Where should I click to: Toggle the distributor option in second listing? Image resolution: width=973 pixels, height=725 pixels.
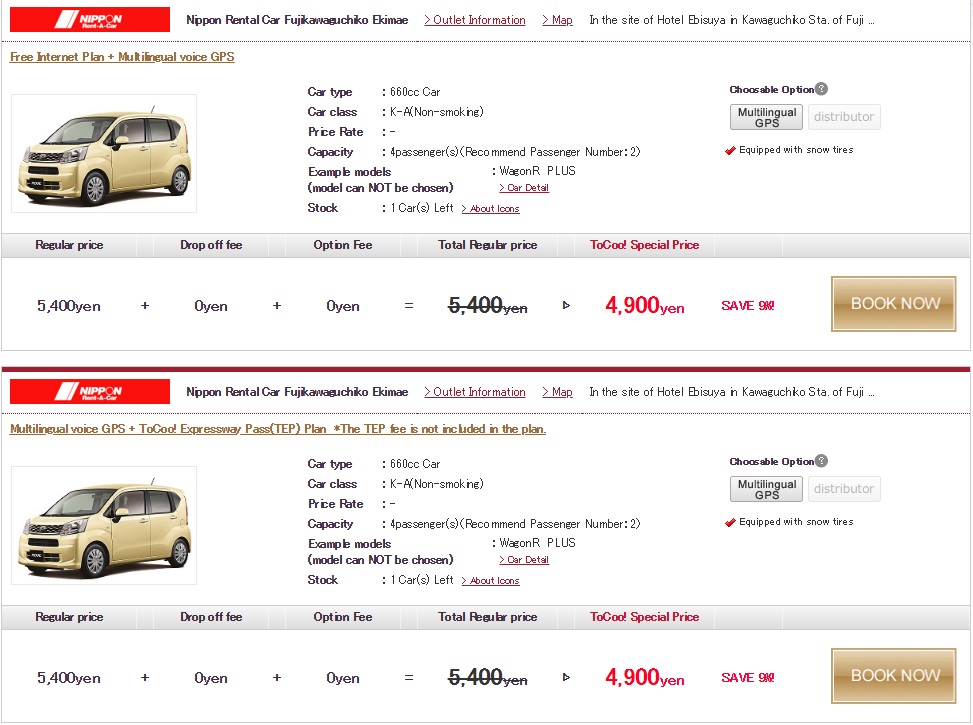(844, 489)
